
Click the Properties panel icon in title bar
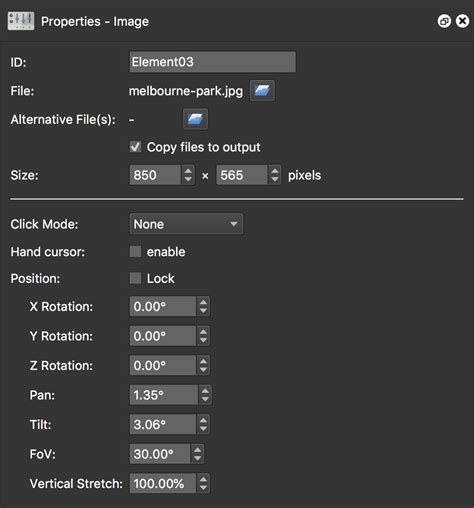tap(21, 21)
